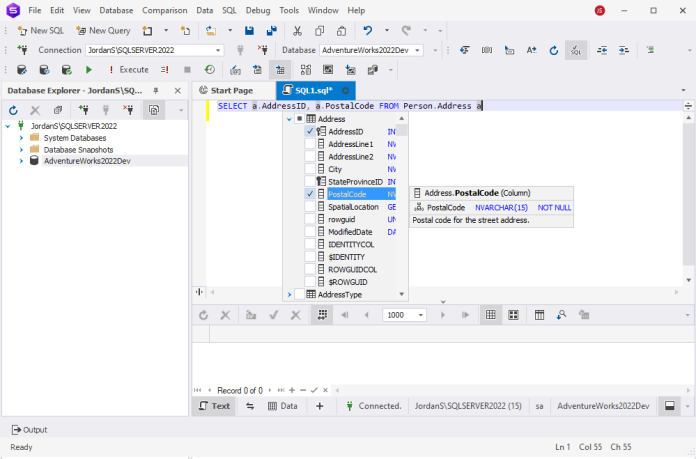The height and width of the screenshot is (459, 696).
Task: Click the Save icon in the toolbar
Action: click(250, 30)
